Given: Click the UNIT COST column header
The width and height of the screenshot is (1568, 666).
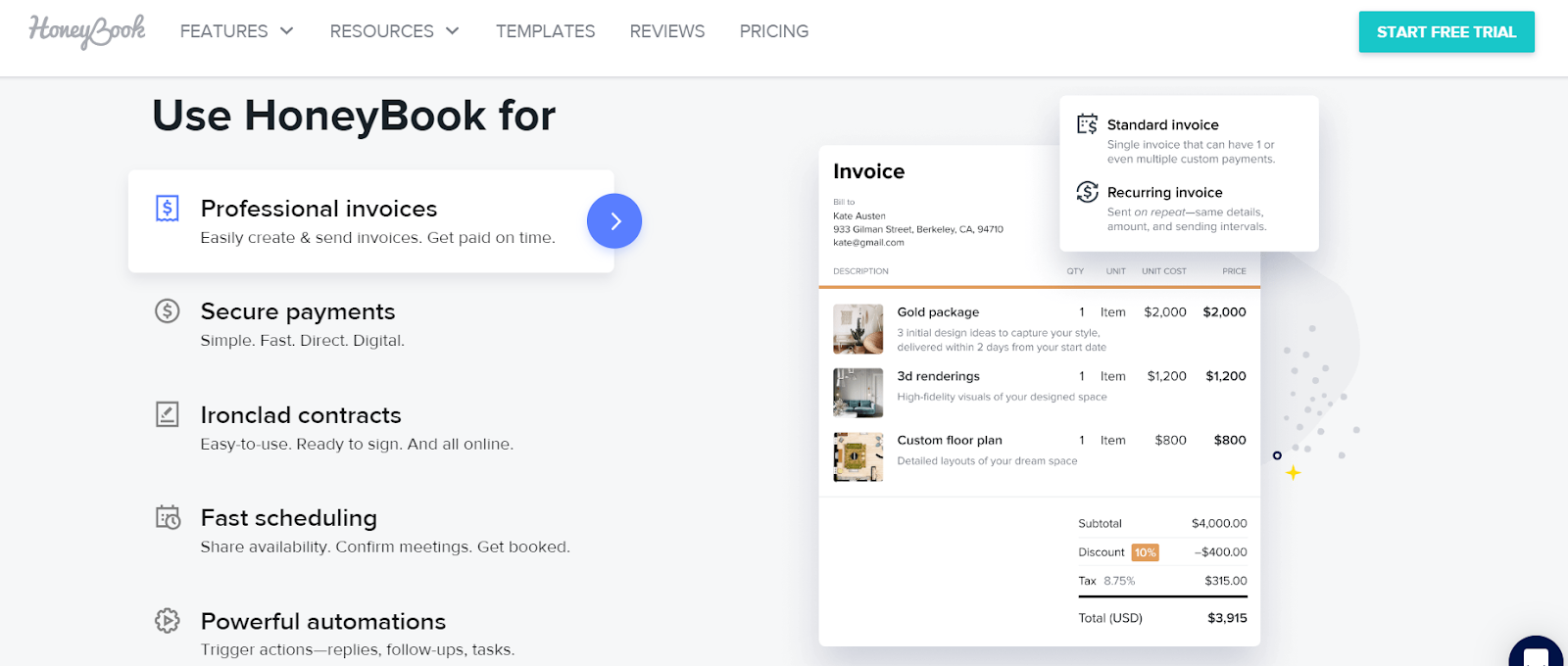Looking at the screenshot, I should [x=1164, y=271].
